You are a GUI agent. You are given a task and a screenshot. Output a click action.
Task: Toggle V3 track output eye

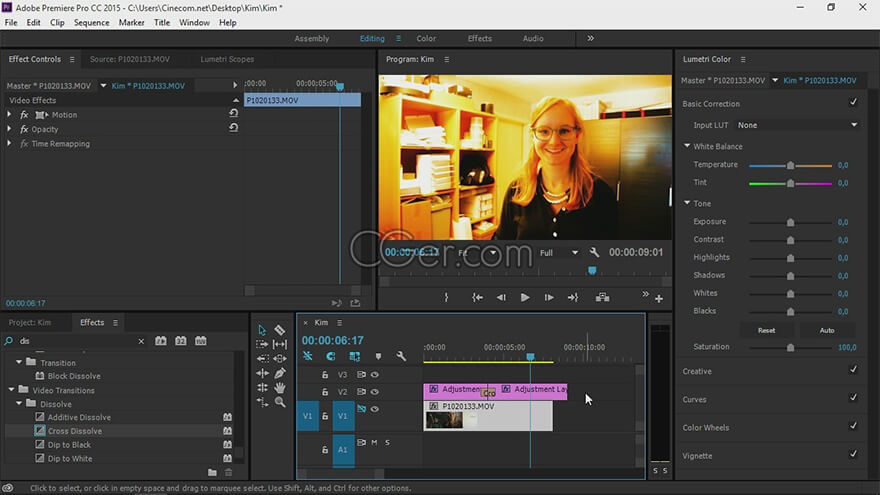tap(375, 375)
